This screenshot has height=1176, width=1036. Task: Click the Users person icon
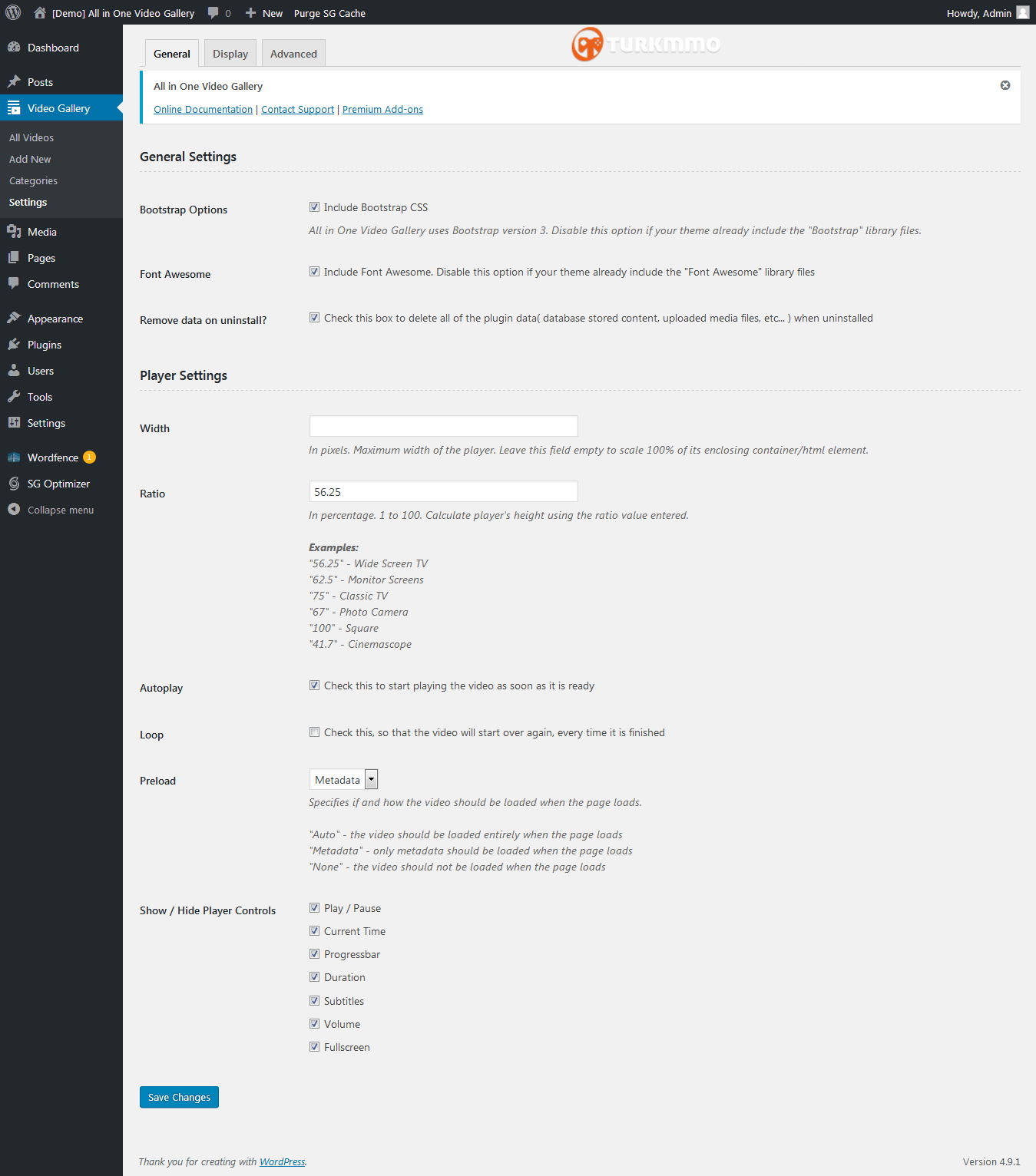(14, 370)
